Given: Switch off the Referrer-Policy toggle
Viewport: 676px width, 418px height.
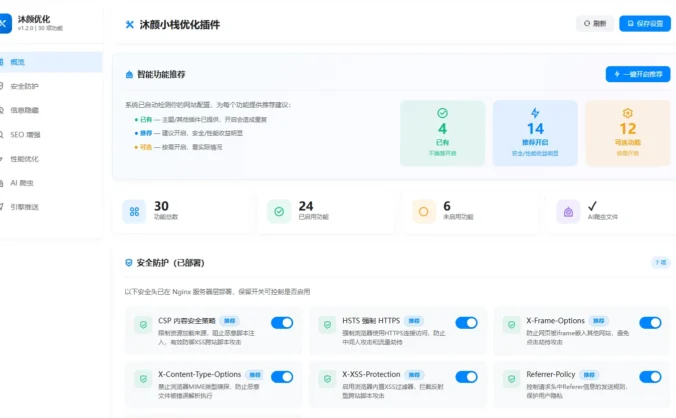Looking at the screenshot, I should click(650, 377).
